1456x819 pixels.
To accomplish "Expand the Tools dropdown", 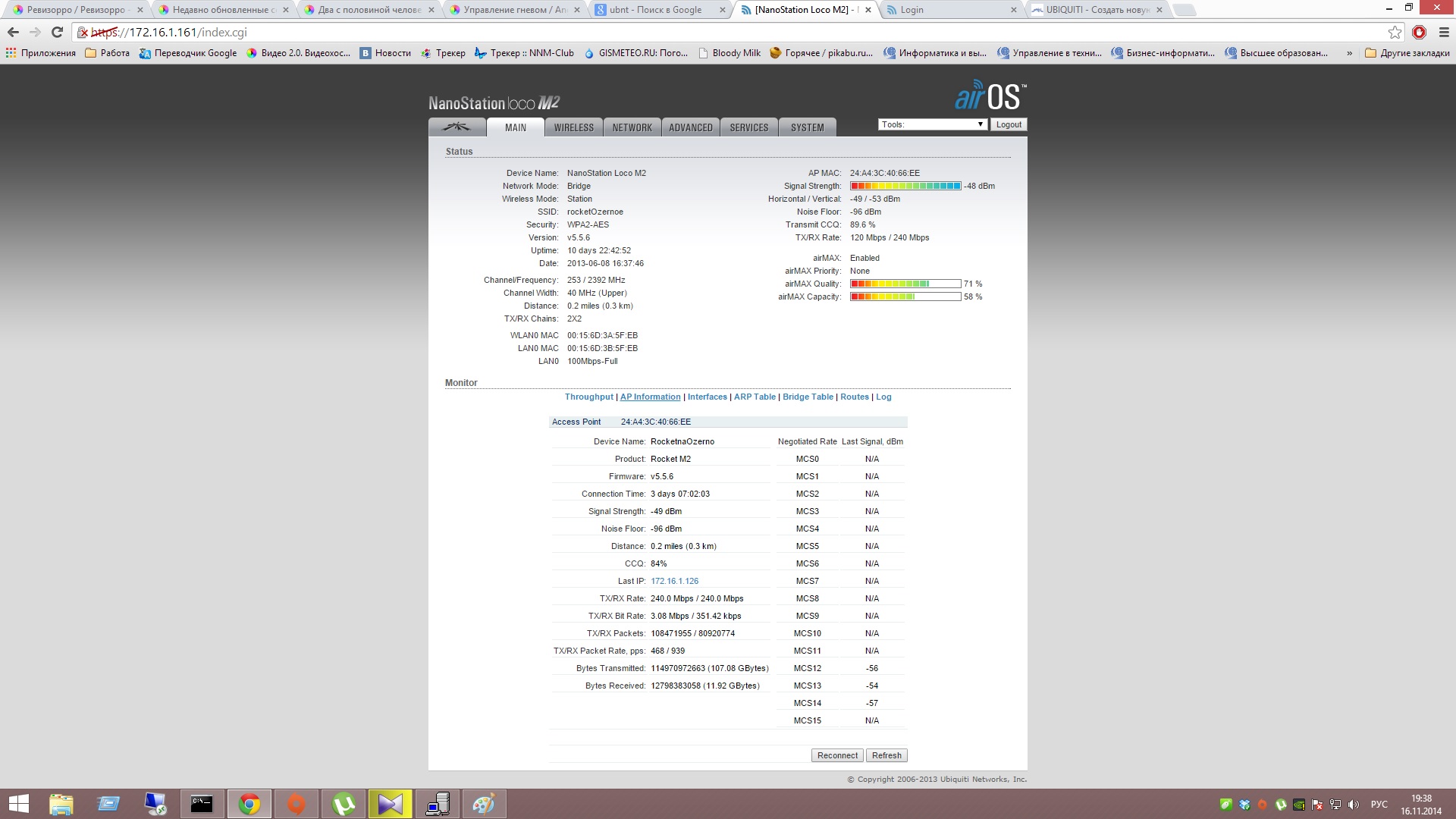I will (932, 124).
